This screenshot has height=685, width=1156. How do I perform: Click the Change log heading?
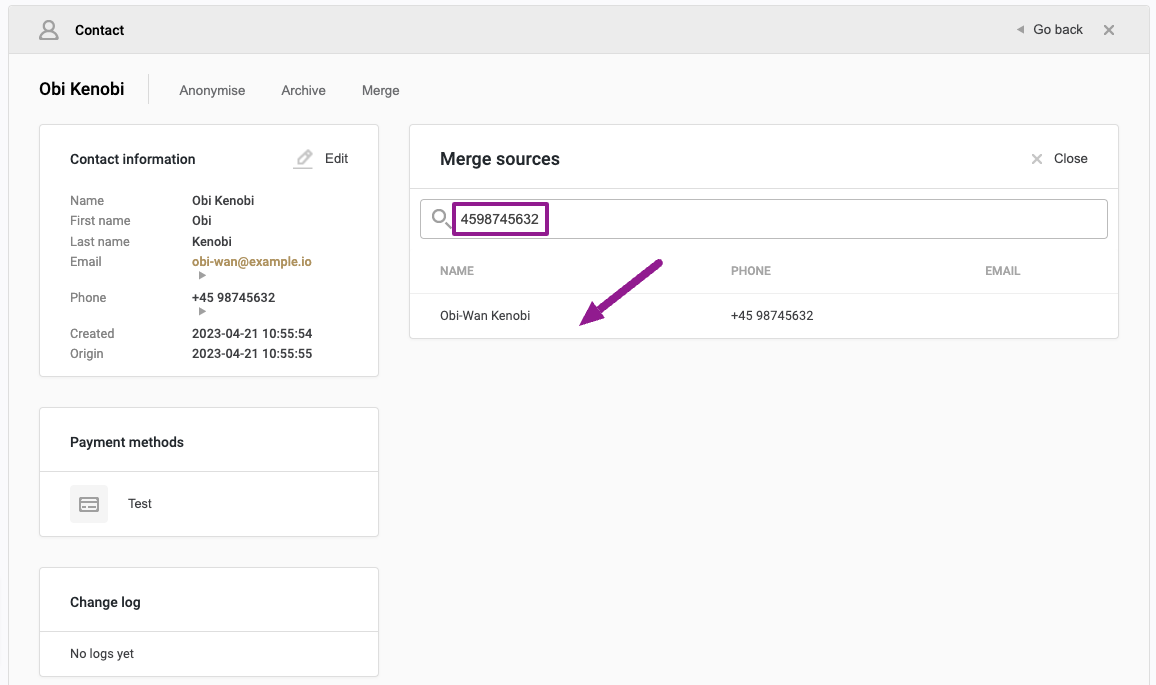[x=105, y=602]
